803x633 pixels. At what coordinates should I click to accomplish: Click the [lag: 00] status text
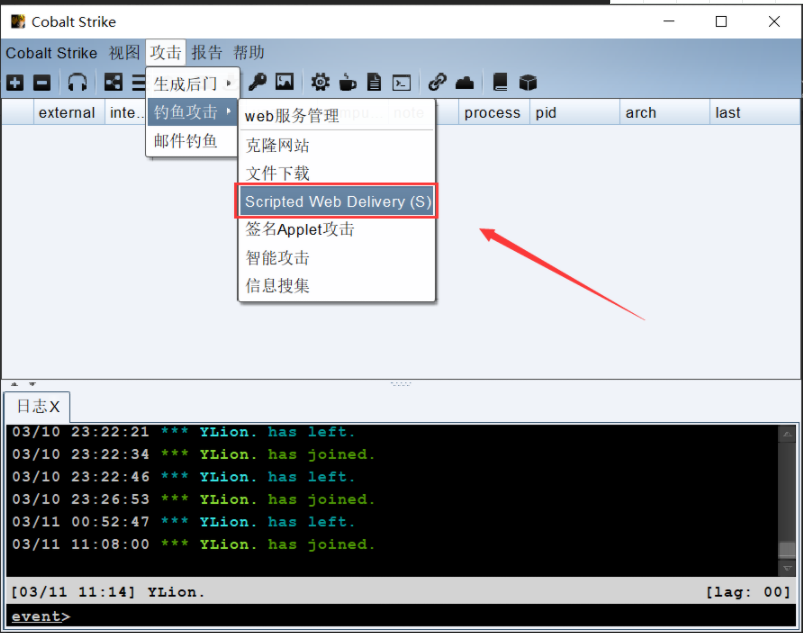pos(748,592)
